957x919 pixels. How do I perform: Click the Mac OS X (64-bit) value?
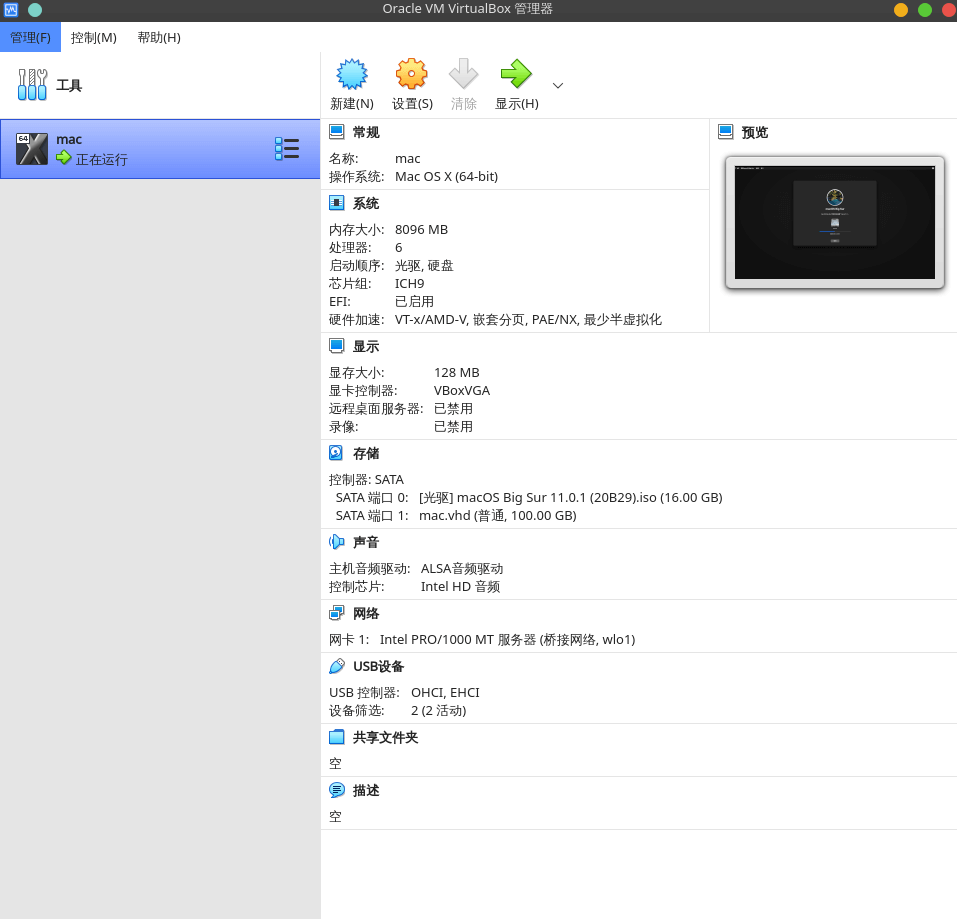coord(446,176)
